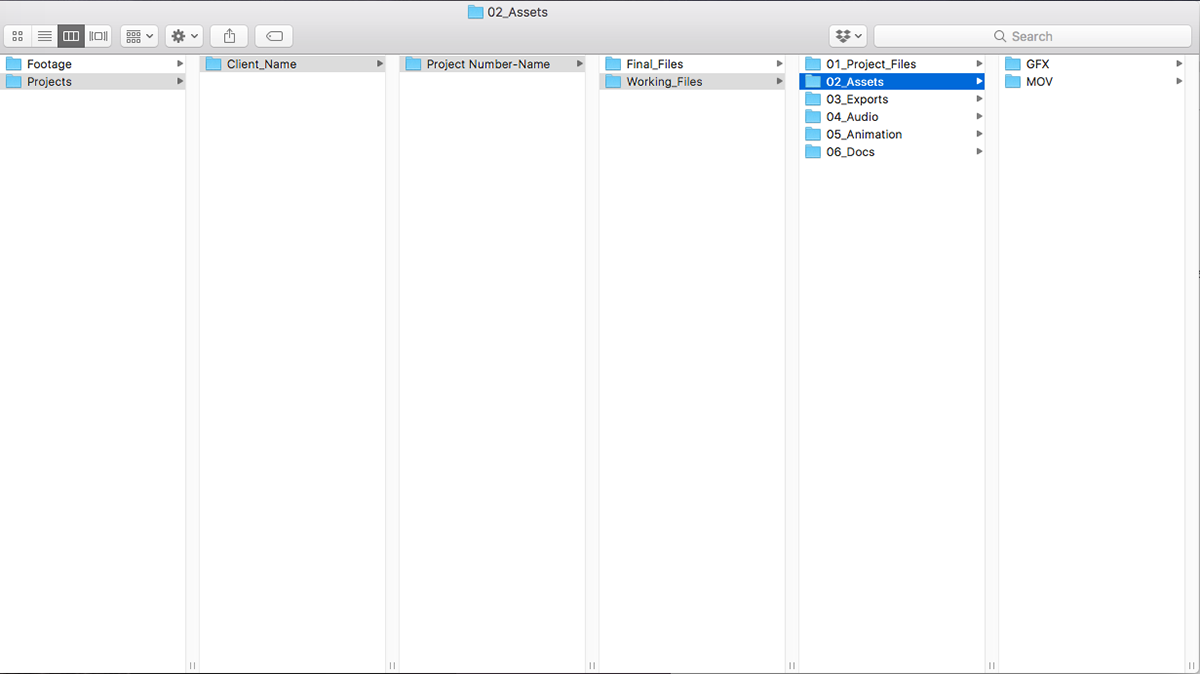Click the Project Number-Name folder icon
This screenshot has height=674, width=1200.
point(414,64)
